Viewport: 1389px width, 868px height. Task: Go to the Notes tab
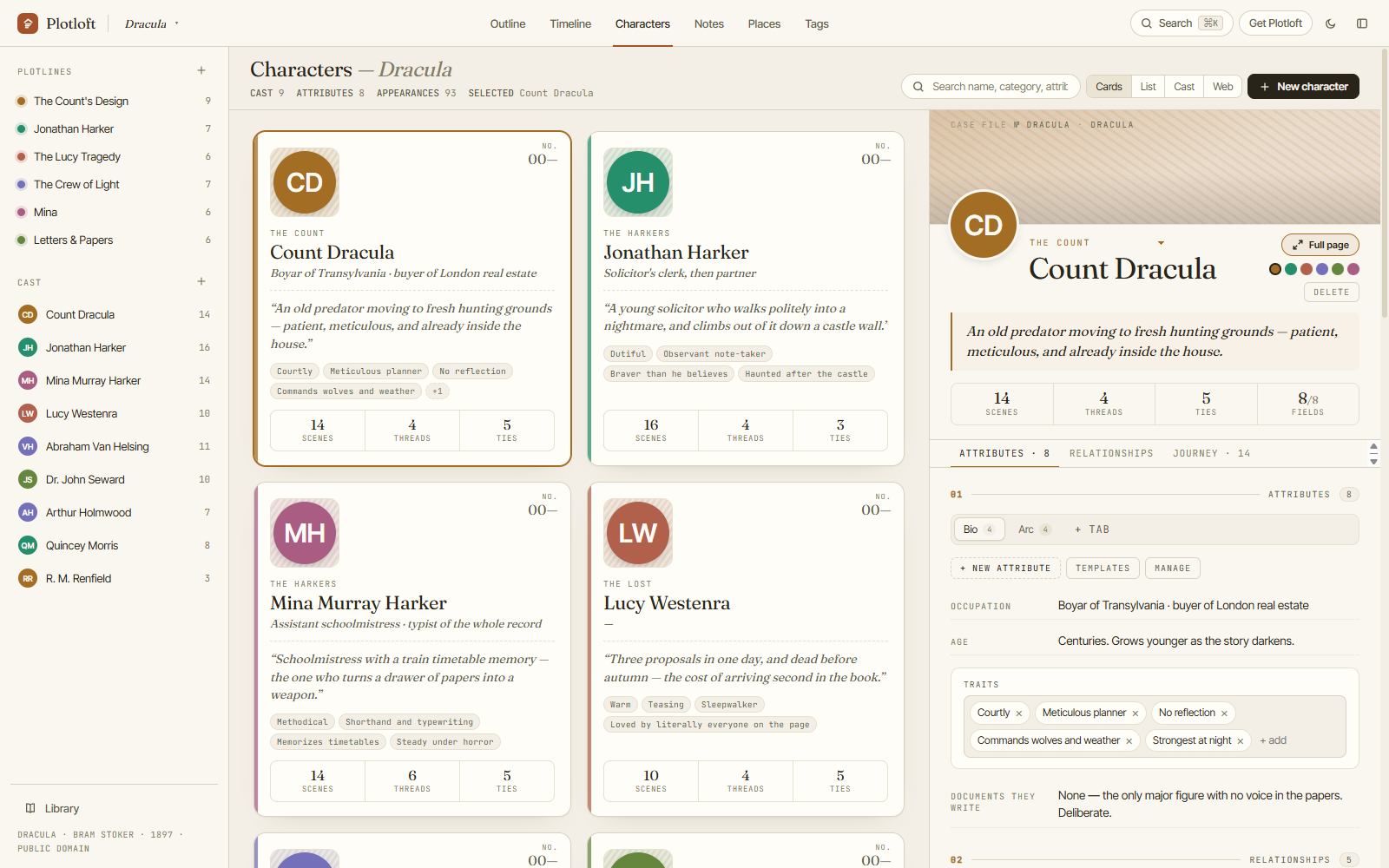[x=708, y=23]
